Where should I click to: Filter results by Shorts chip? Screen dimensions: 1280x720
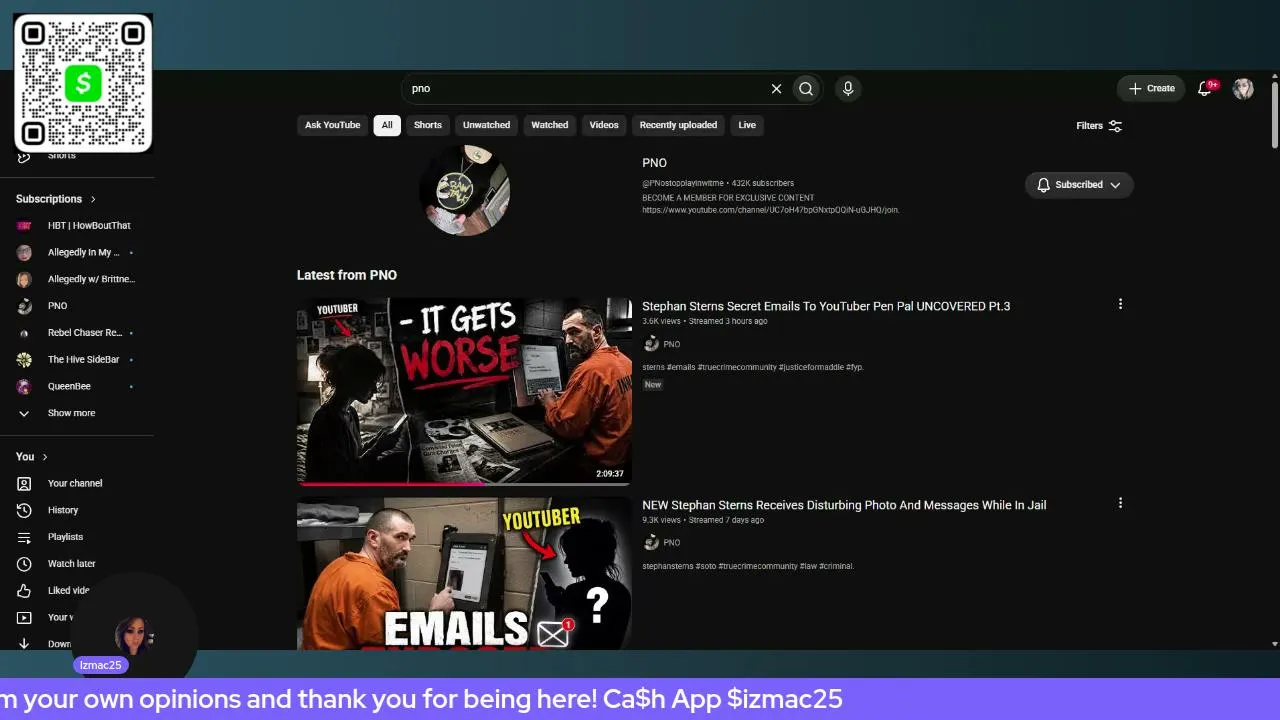click(x=428, y=125)
